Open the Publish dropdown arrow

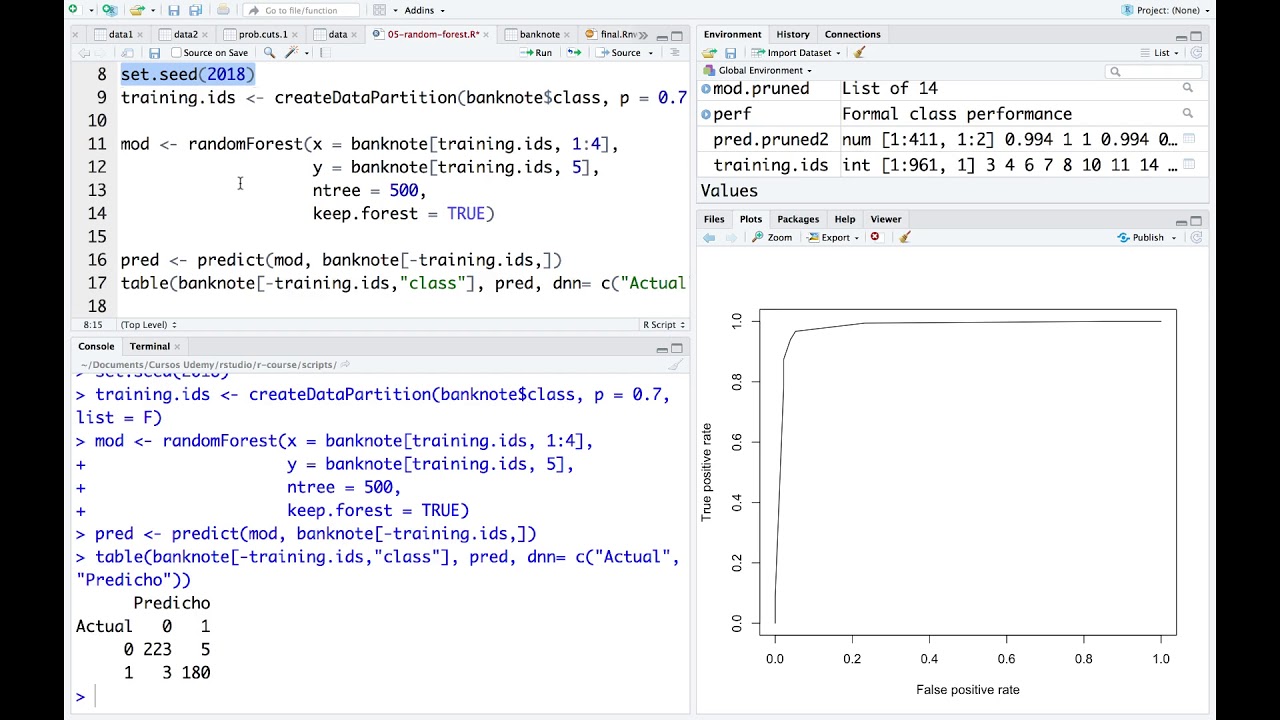[x=1174, y=238]
